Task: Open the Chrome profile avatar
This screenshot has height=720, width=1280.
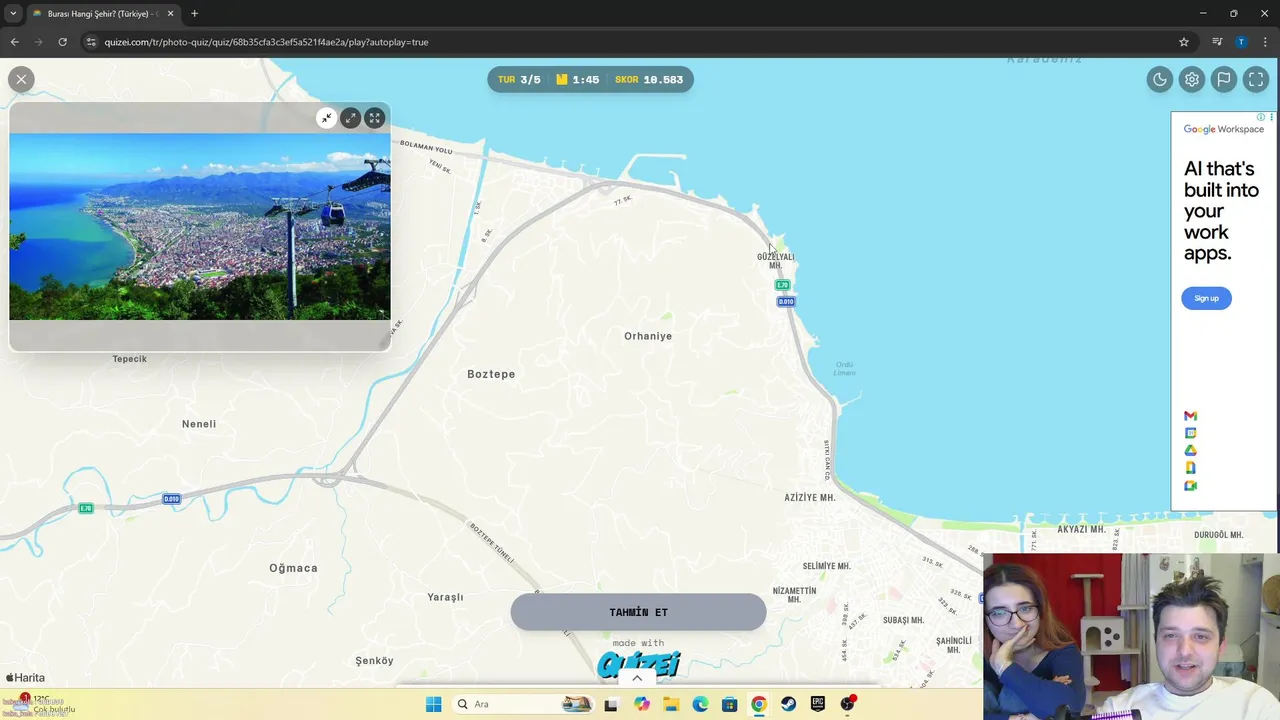Action: click(x=1241, y=42)
